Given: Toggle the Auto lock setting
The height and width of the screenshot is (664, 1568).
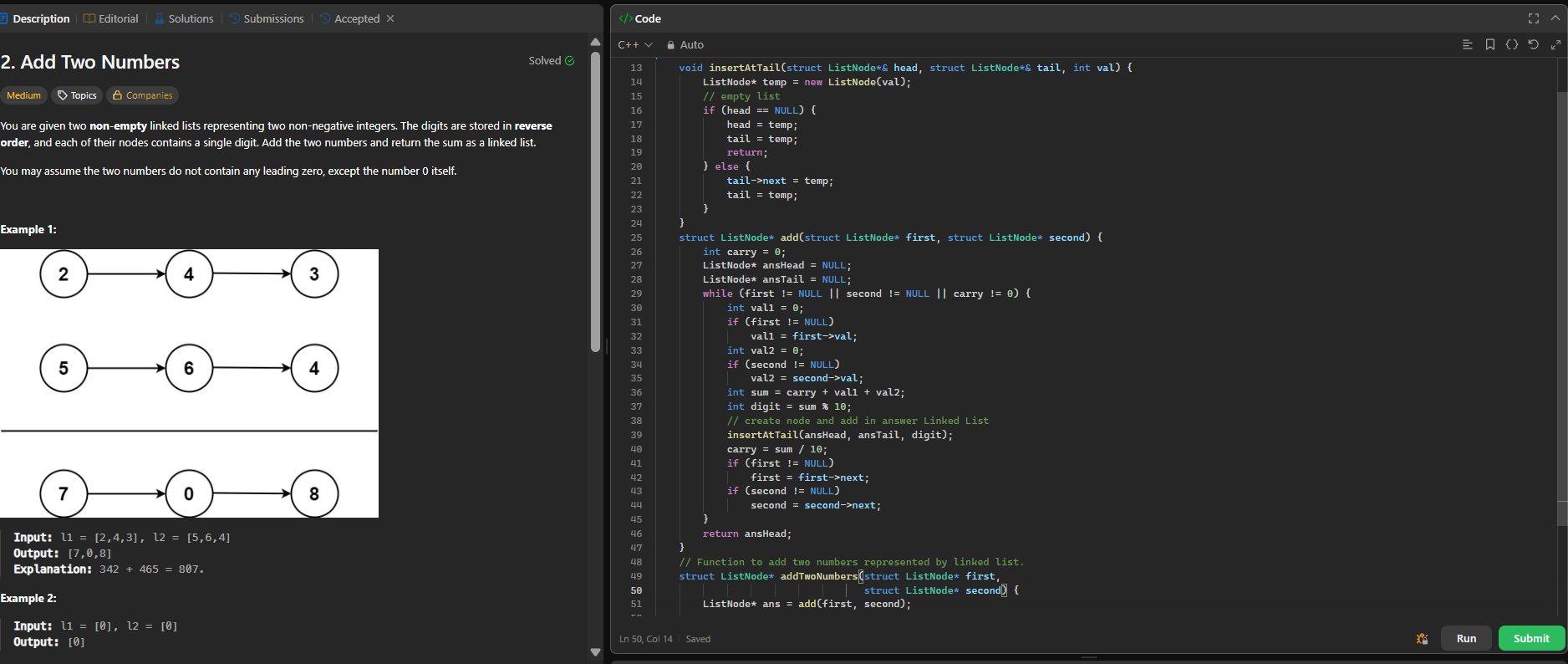Looking at the screenshot, I should [685, 45].
